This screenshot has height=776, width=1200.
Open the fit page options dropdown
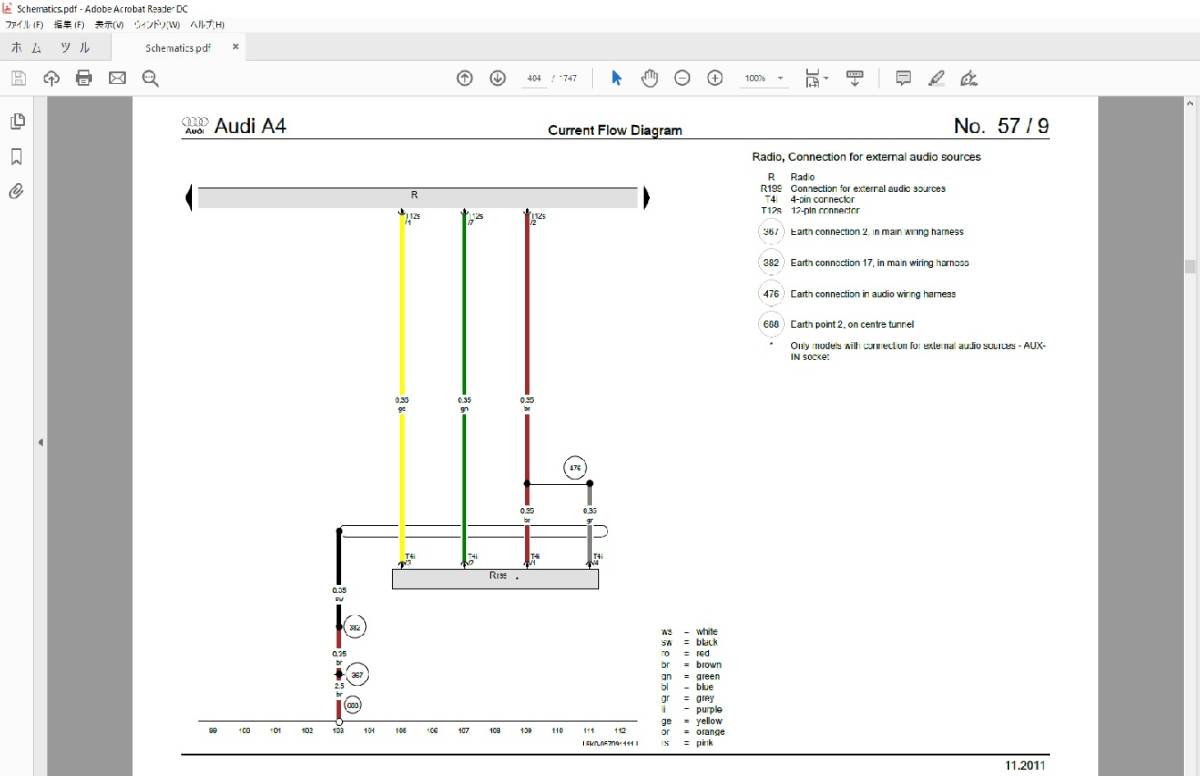(x=817, y=78)
